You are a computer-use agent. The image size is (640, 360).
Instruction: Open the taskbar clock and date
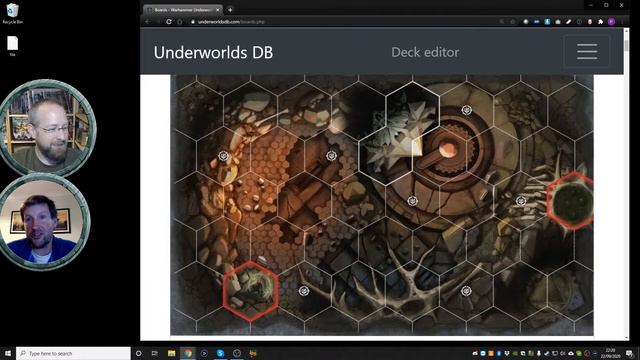tap(610, 353)
